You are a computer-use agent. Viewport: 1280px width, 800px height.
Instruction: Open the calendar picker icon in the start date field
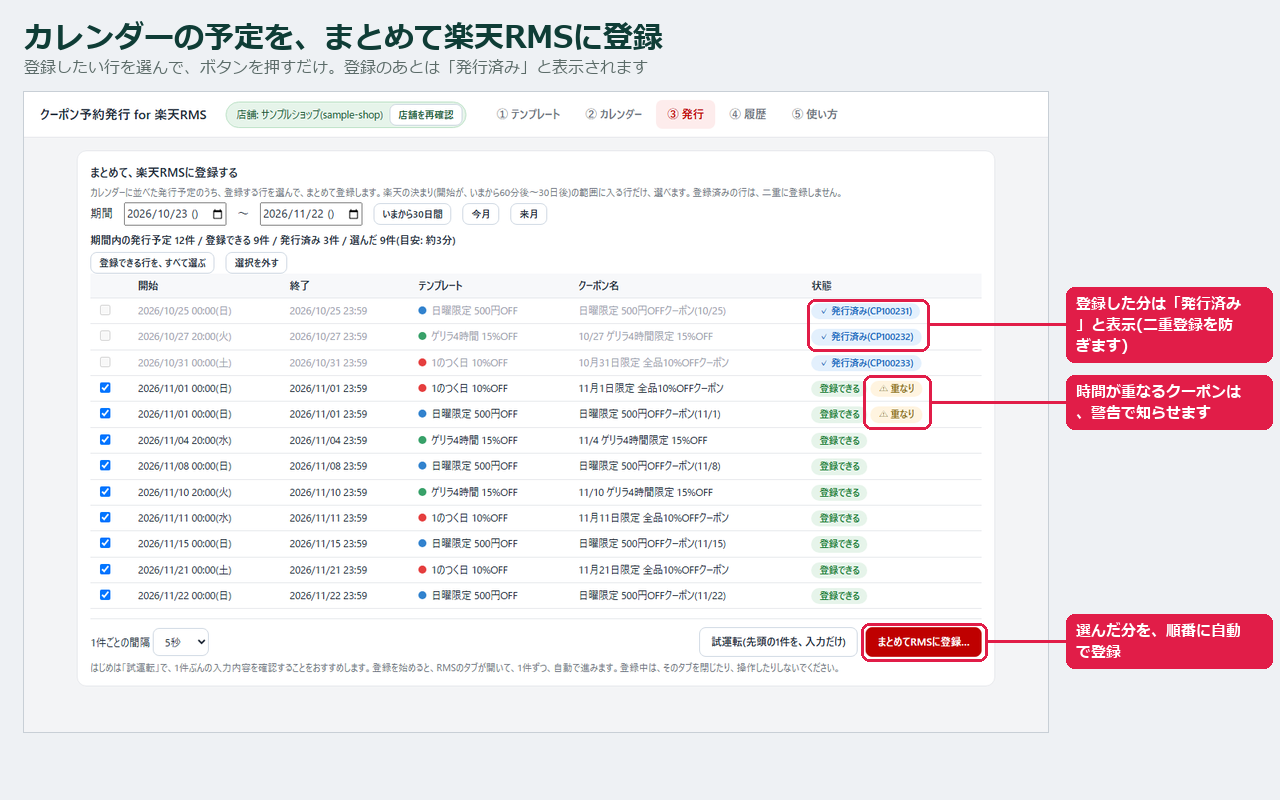[x=217, y=214]
